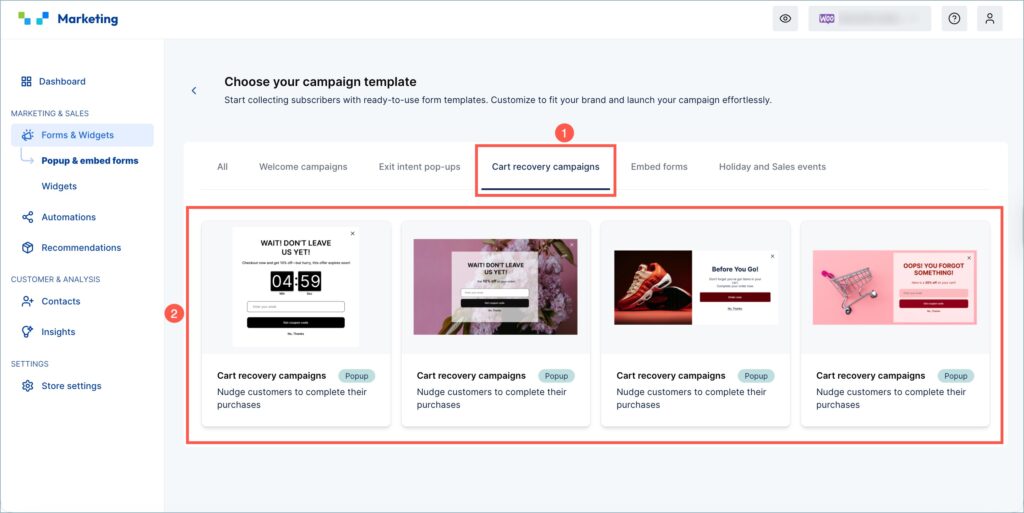Open Popup & embed forms
The image size is (1024, 513).
[89, 161]
